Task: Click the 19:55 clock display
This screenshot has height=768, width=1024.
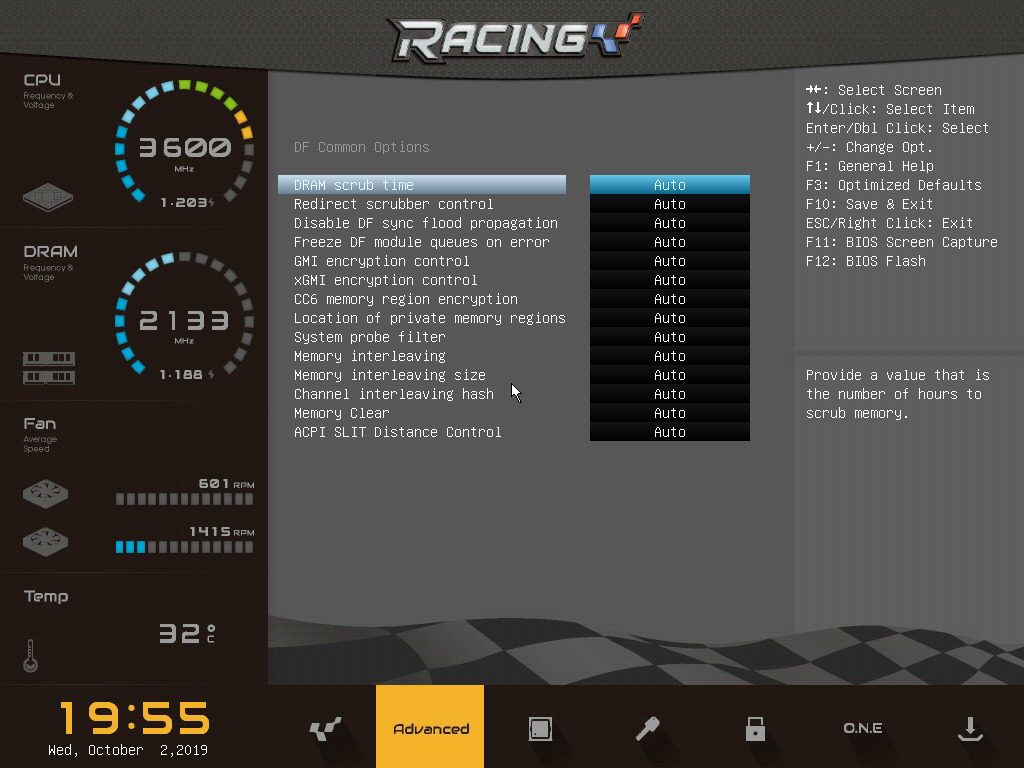Action: 135,718
